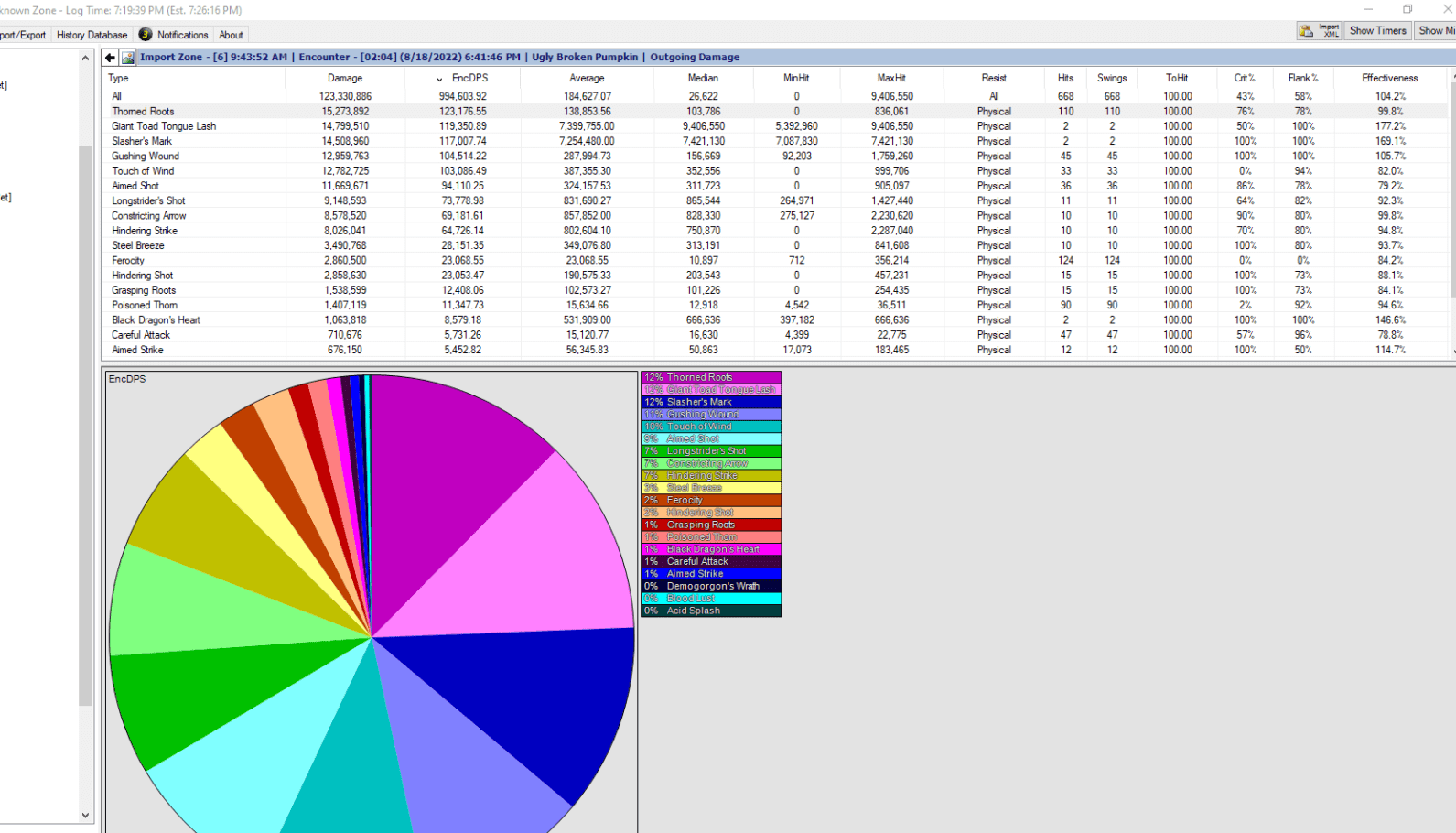The width and height of the screenshot is (1456, 833).
Task: Click the Thorned Roots legend color swatch
Action: click(711, 377)
